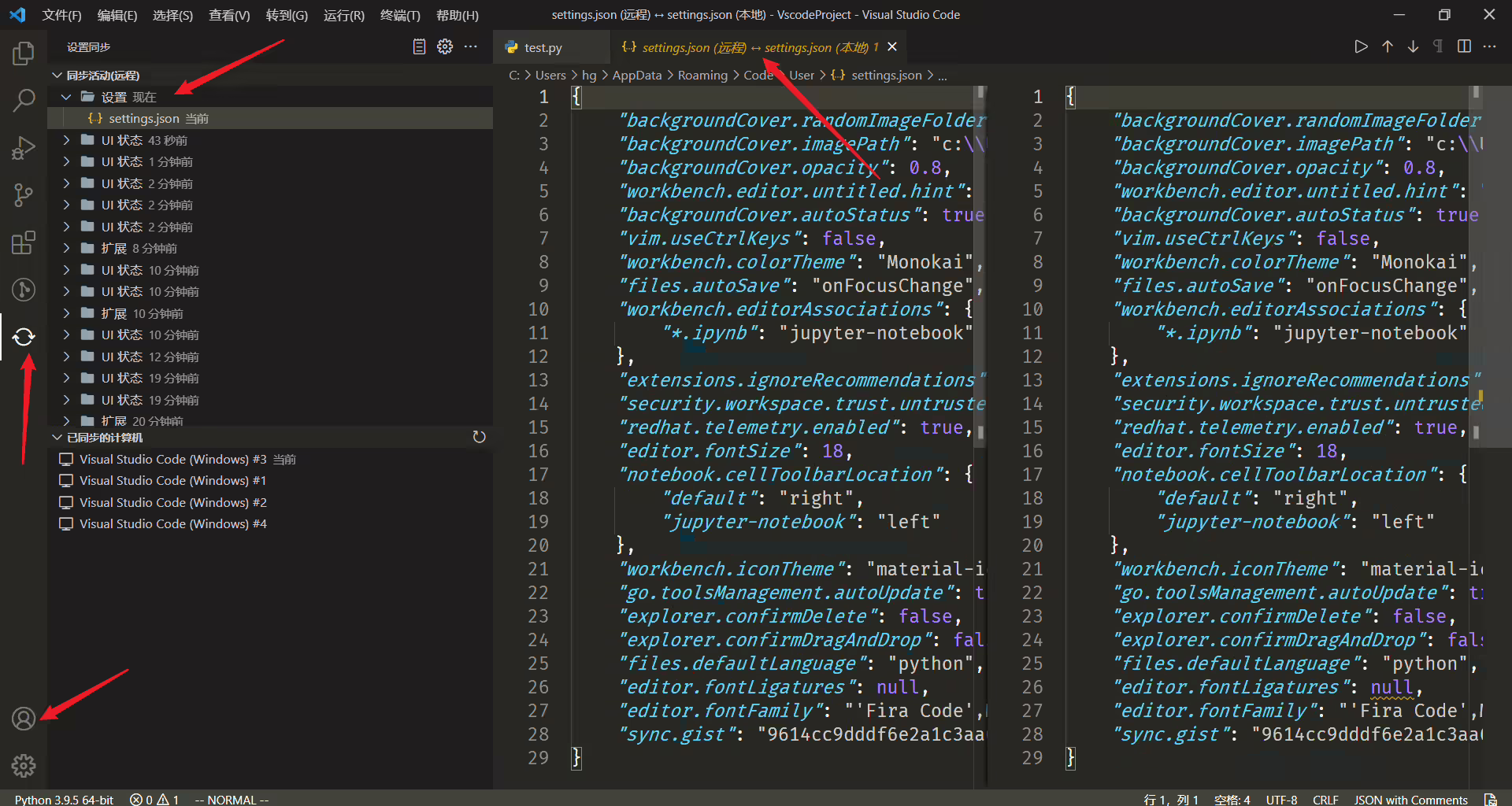This screenshot has height=806, width=1512.
Task: Open the Search view icon
Action: tap(24, 100)
